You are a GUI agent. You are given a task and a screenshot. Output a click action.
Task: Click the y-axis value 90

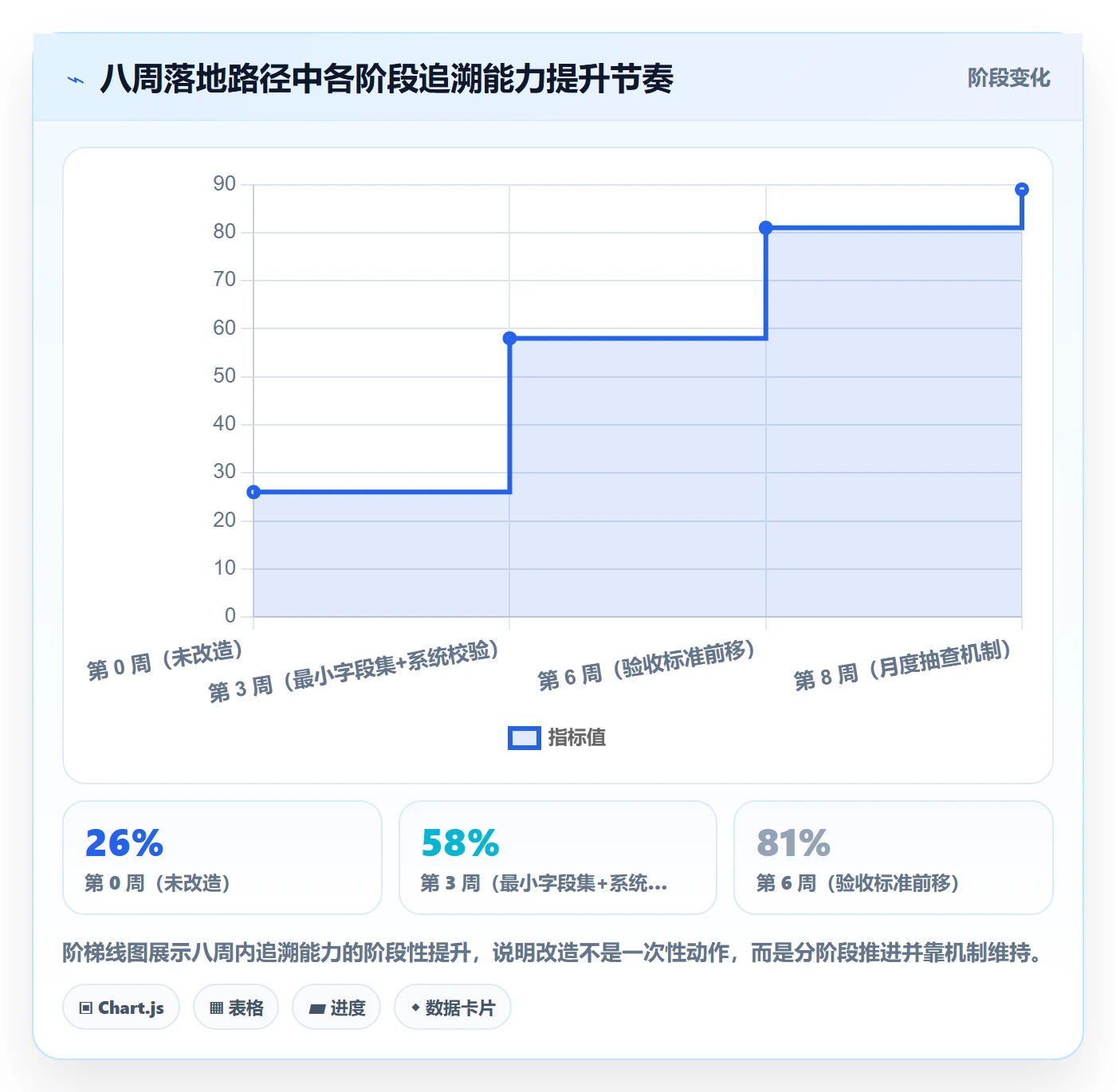tap(224, 184)
